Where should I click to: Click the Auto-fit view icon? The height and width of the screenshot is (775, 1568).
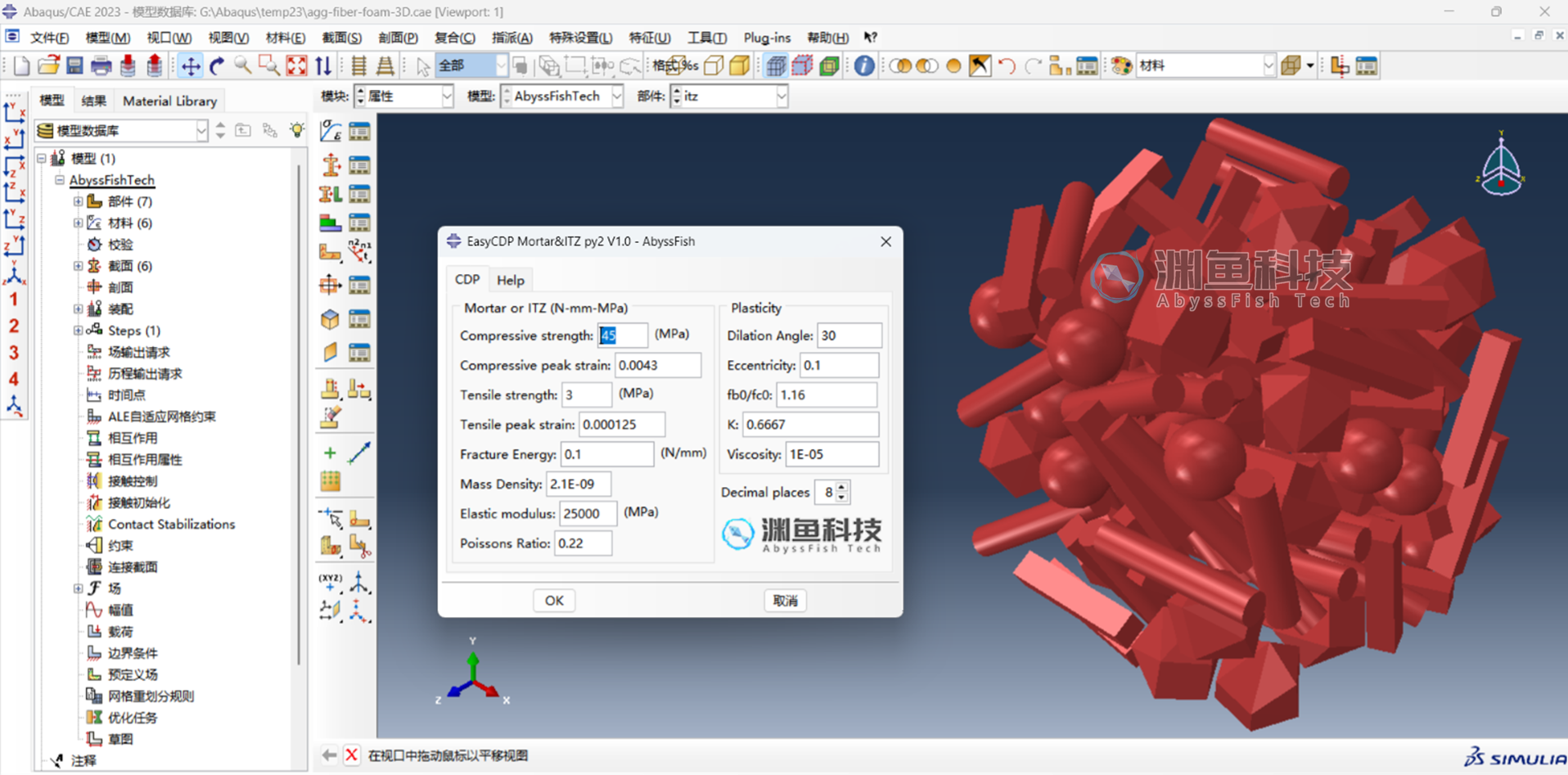click(296, 65)
